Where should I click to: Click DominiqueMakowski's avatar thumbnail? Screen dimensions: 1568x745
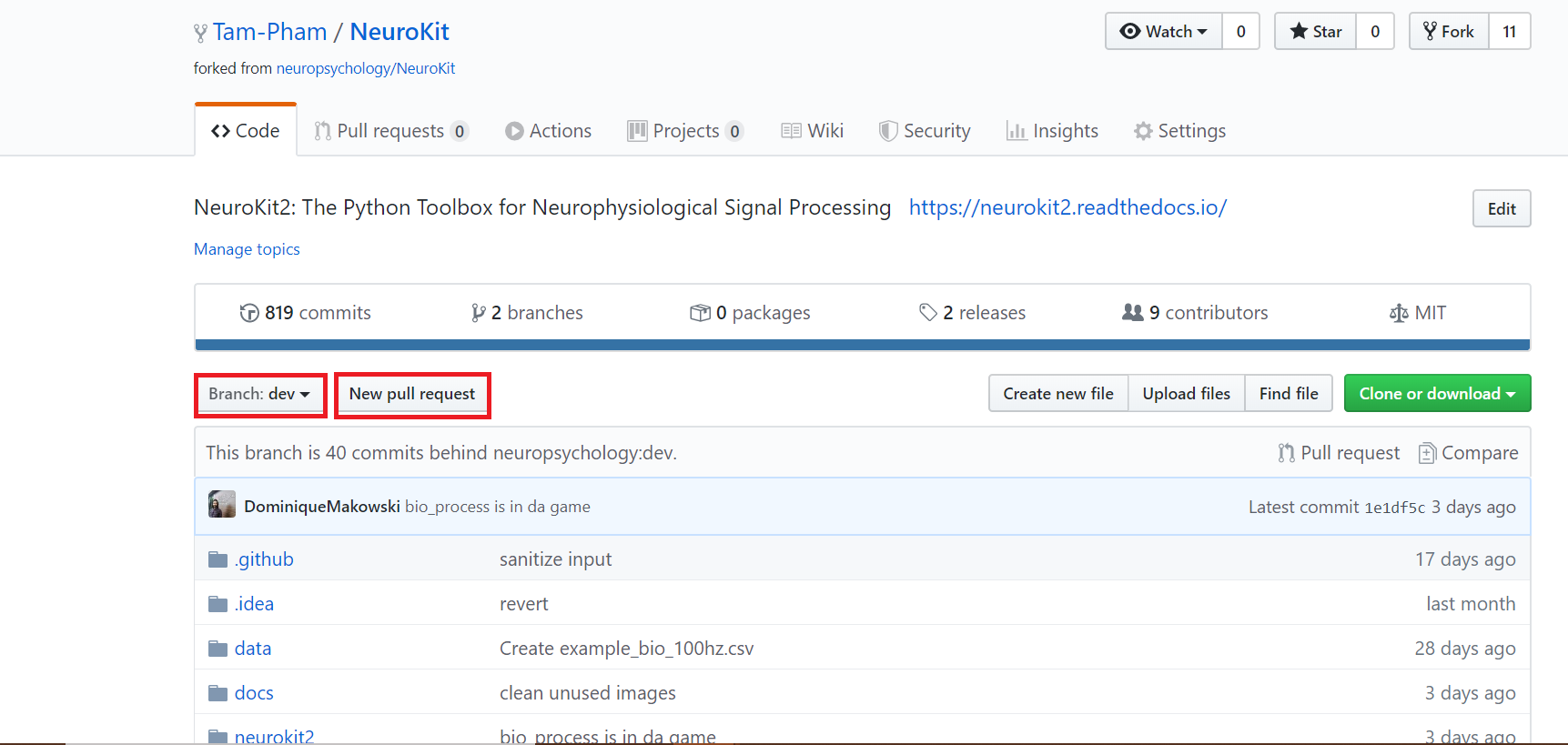click(x=222, y=505)
